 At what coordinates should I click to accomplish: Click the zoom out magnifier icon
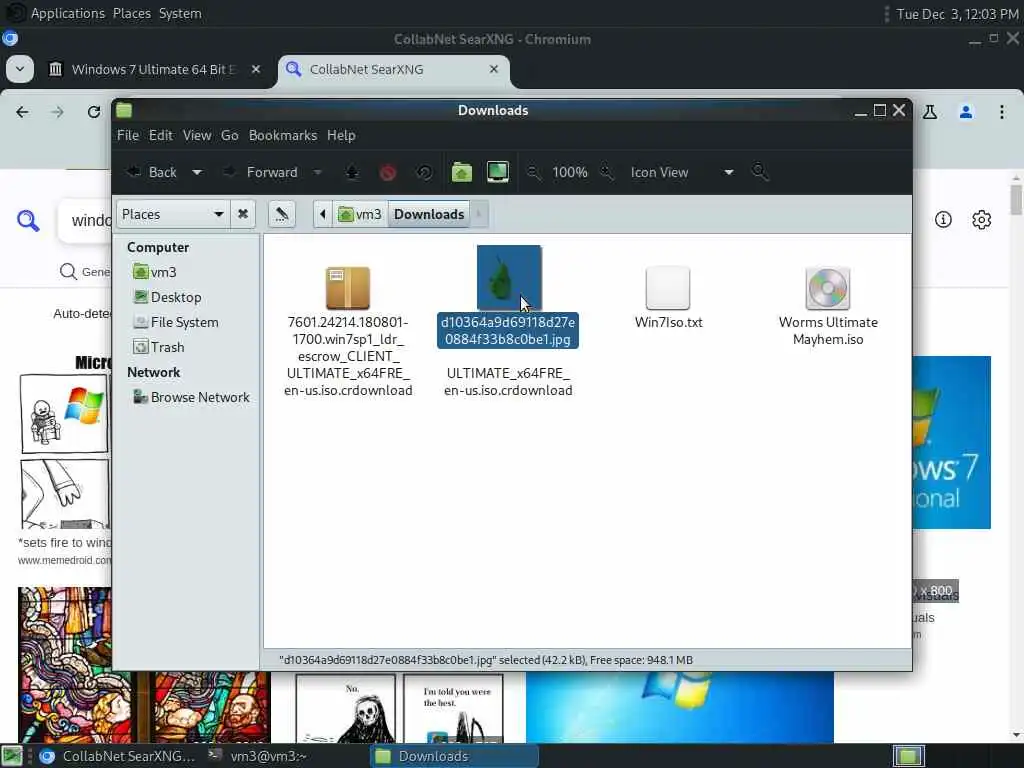(x=534, y=172)
